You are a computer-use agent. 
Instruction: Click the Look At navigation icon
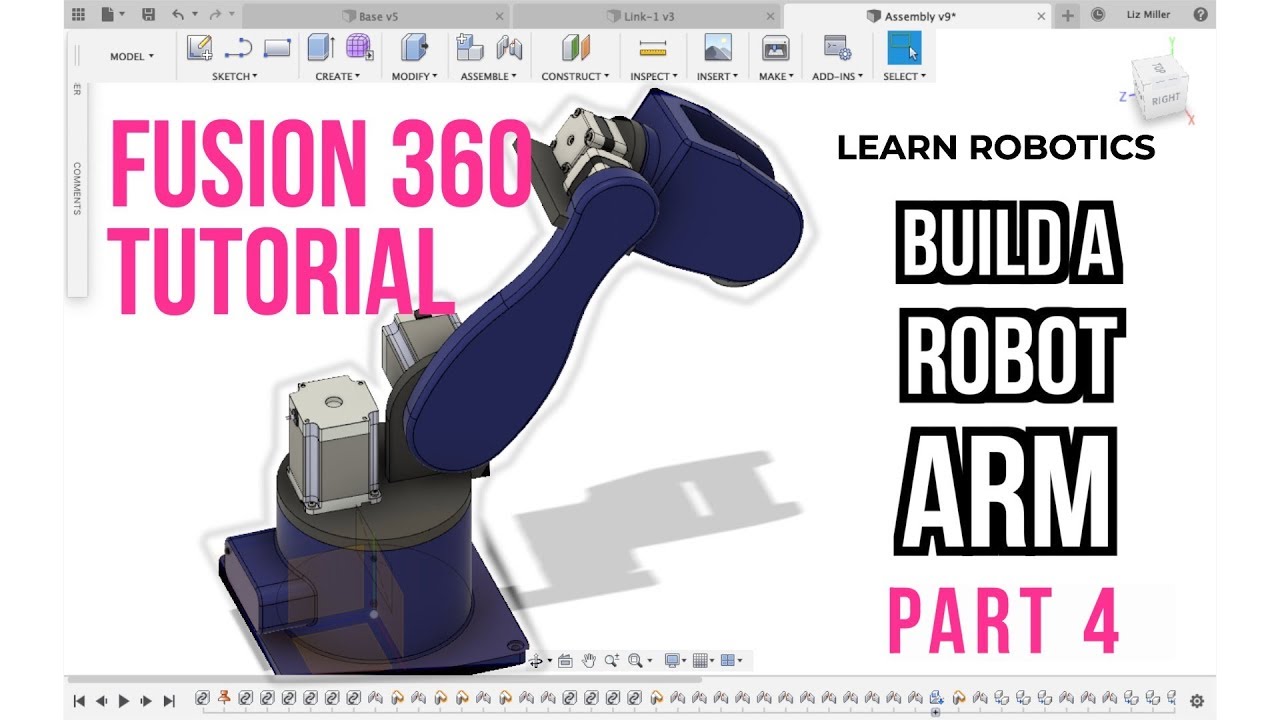[565, 661]
